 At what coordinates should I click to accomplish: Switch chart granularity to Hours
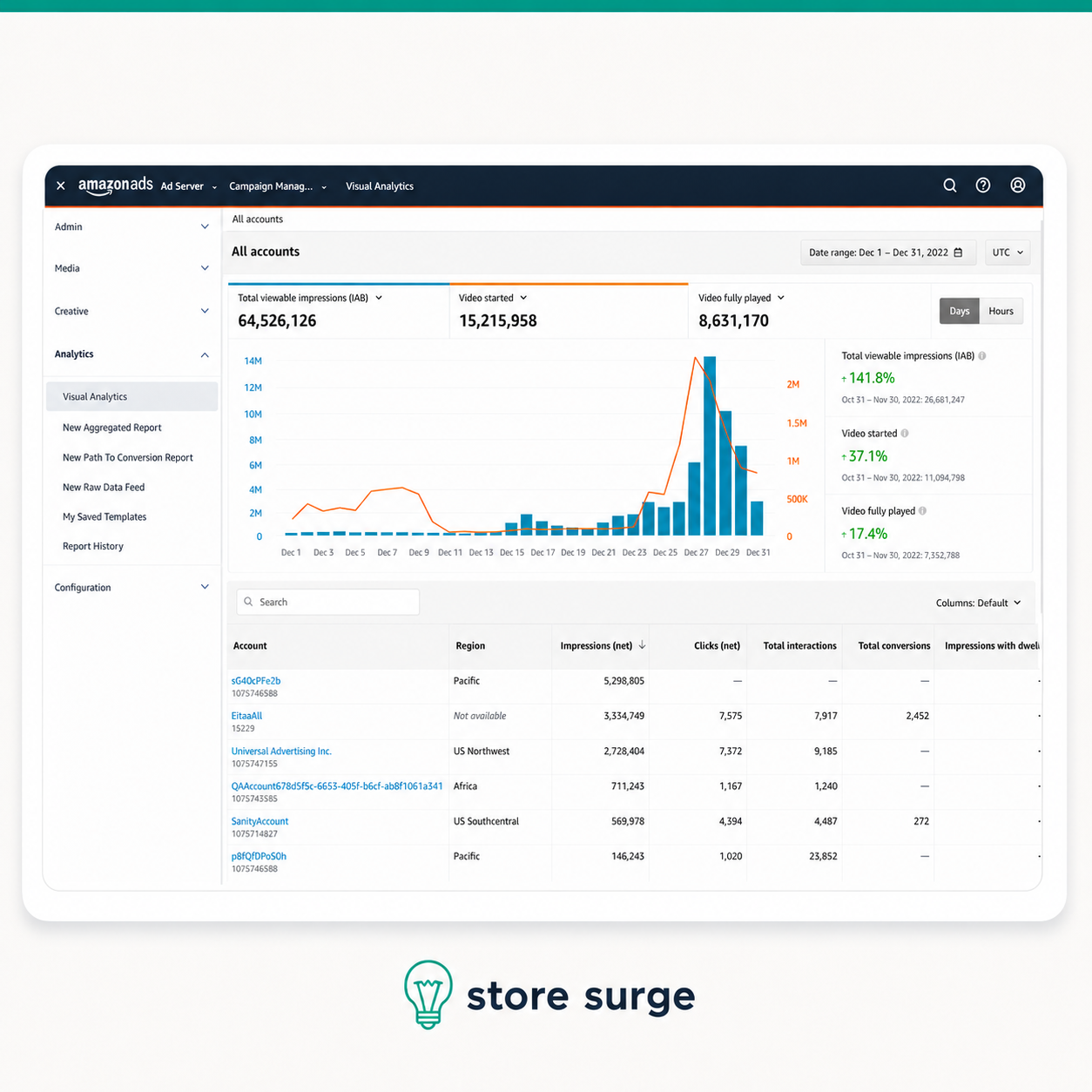coord(1001,311)
